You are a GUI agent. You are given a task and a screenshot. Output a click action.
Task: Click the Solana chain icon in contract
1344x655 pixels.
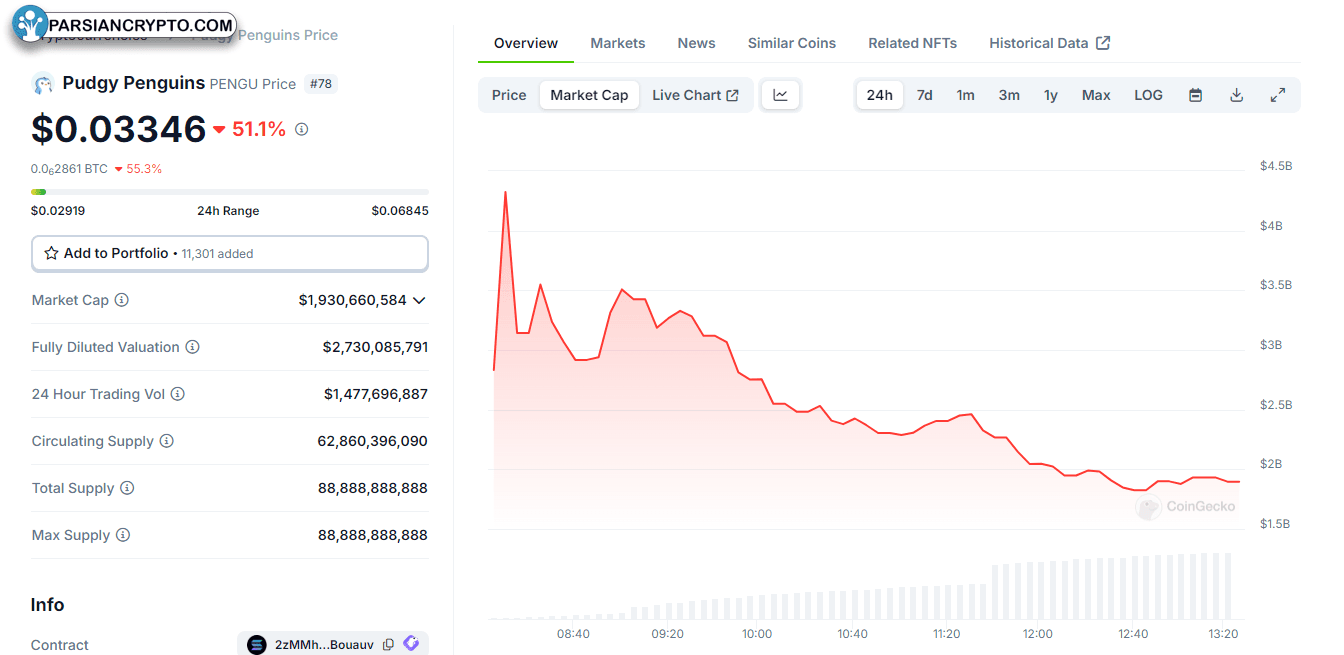point(257,645)
